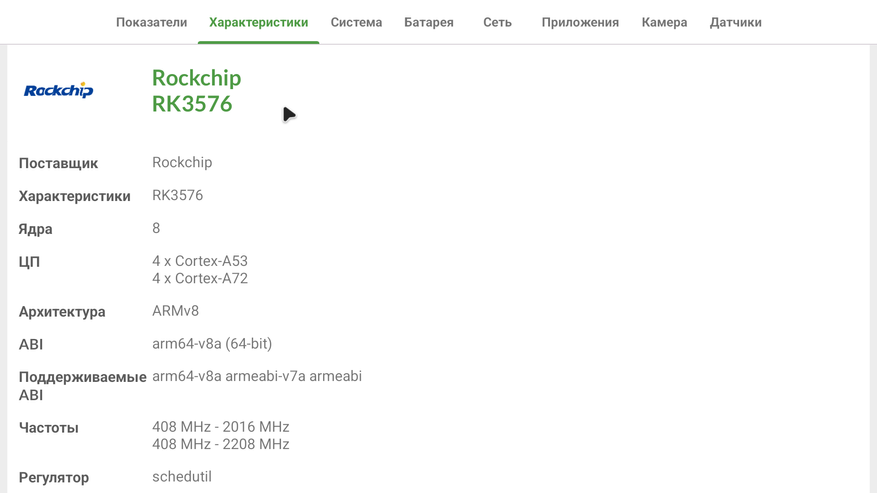Select the 4 x Cortex-A53 line
The height and width of the screenshot is (493, 877).
click(x=199, y=261)
